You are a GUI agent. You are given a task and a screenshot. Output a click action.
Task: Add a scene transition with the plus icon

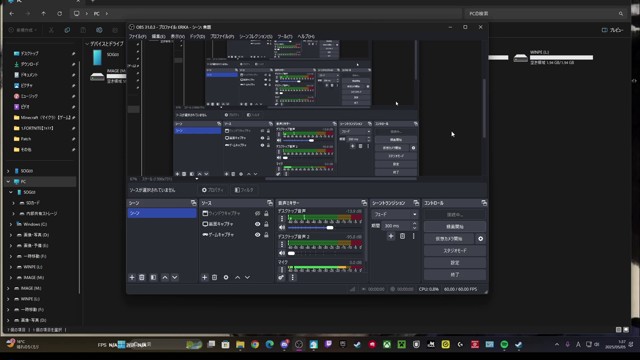[x=391, y=236]
